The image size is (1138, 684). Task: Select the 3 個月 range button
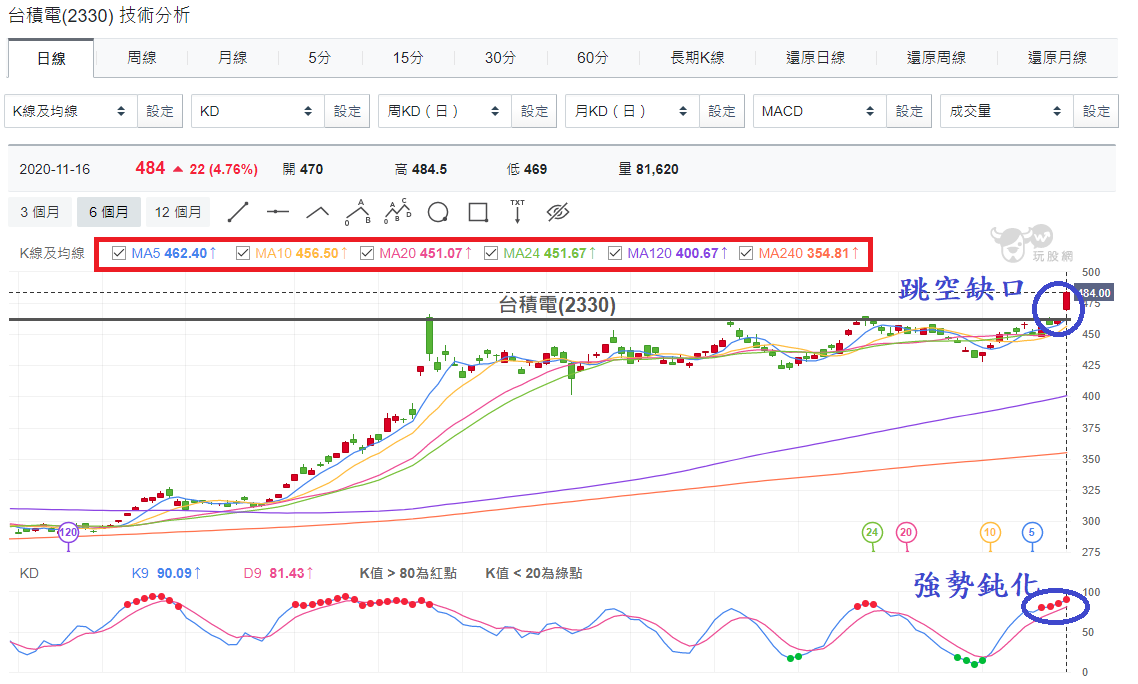coord(39,212)
